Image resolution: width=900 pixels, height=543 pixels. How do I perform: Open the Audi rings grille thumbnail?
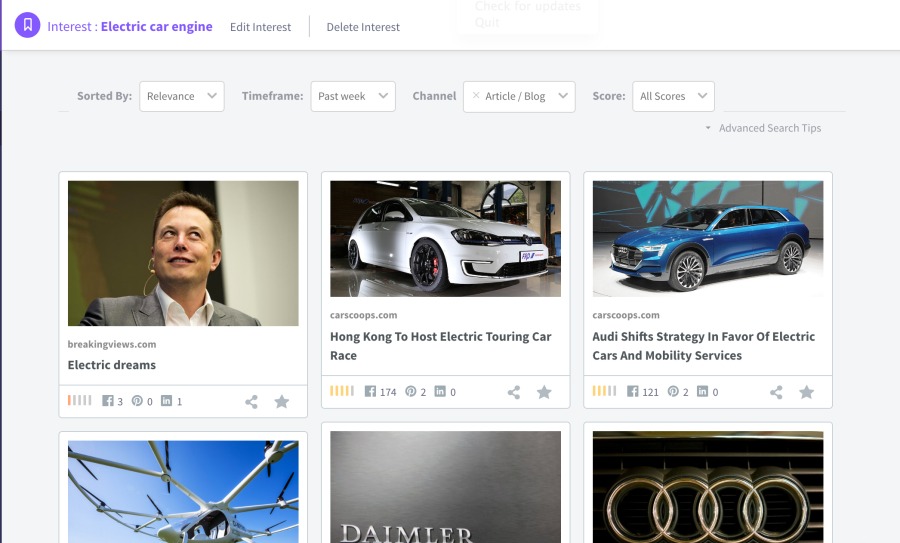pyautogui.click(x=708, y=487)
